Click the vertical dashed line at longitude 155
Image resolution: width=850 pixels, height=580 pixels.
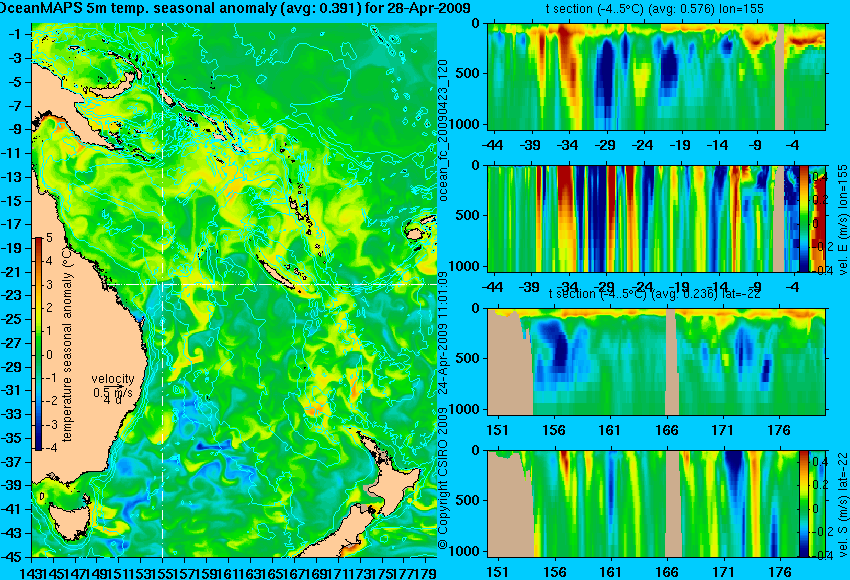click(x=163, y=290)
